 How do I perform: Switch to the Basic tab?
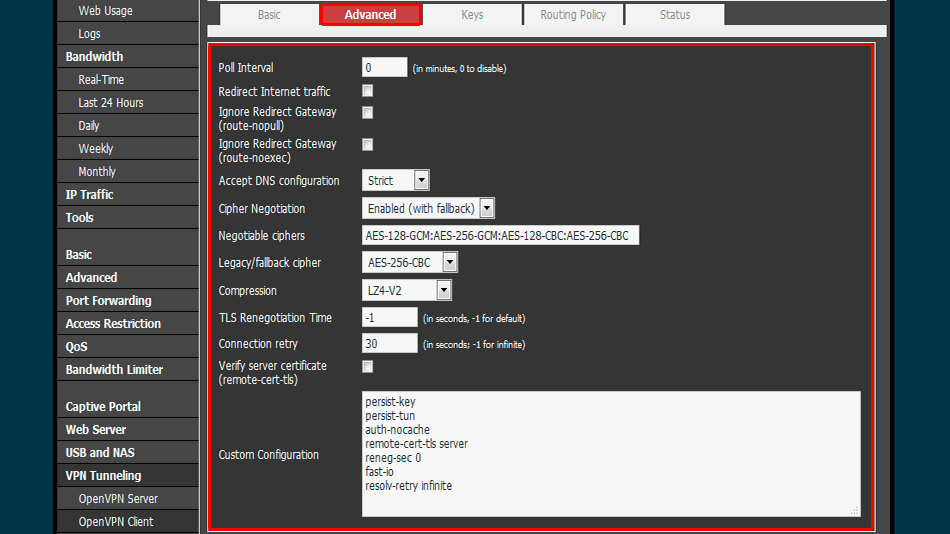(x=269, y=15)
